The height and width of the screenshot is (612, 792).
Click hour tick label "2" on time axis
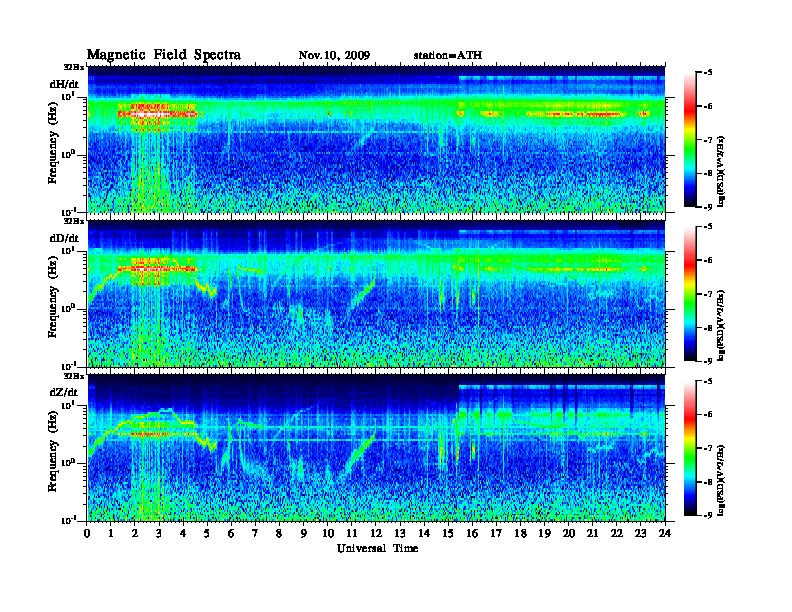pos(135,533)
